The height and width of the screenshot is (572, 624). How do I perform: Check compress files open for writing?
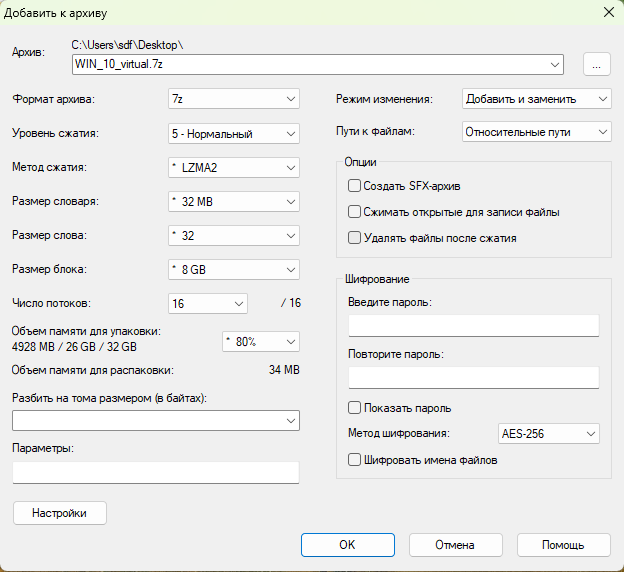click(354, 212)
